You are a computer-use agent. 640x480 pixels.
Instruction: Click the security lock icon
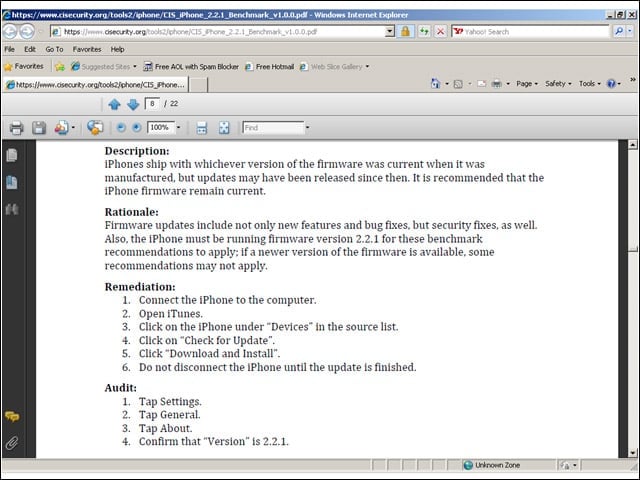(x=405, y=31)
